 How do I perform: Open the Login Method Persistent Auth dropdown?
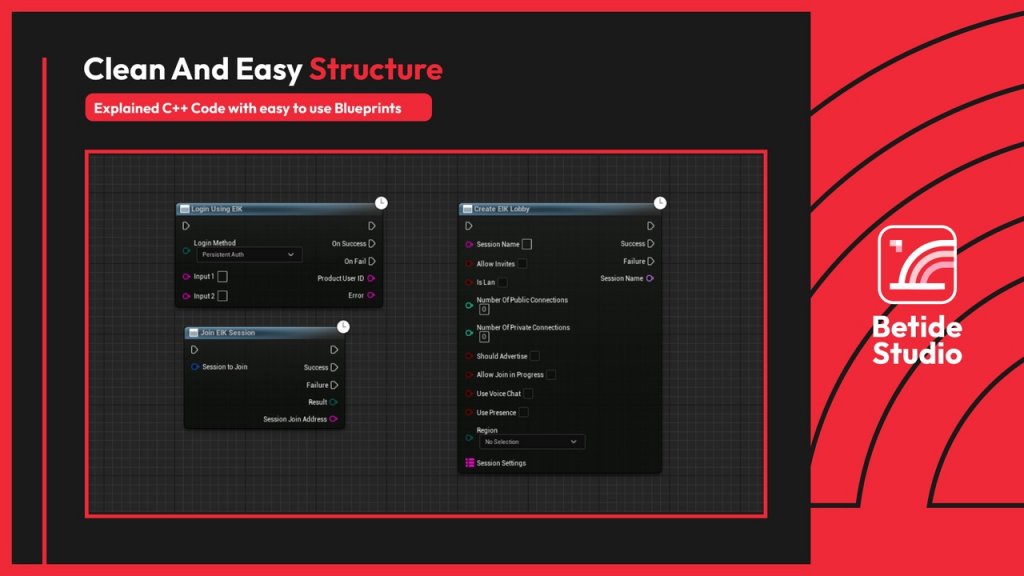pos(249,255)
